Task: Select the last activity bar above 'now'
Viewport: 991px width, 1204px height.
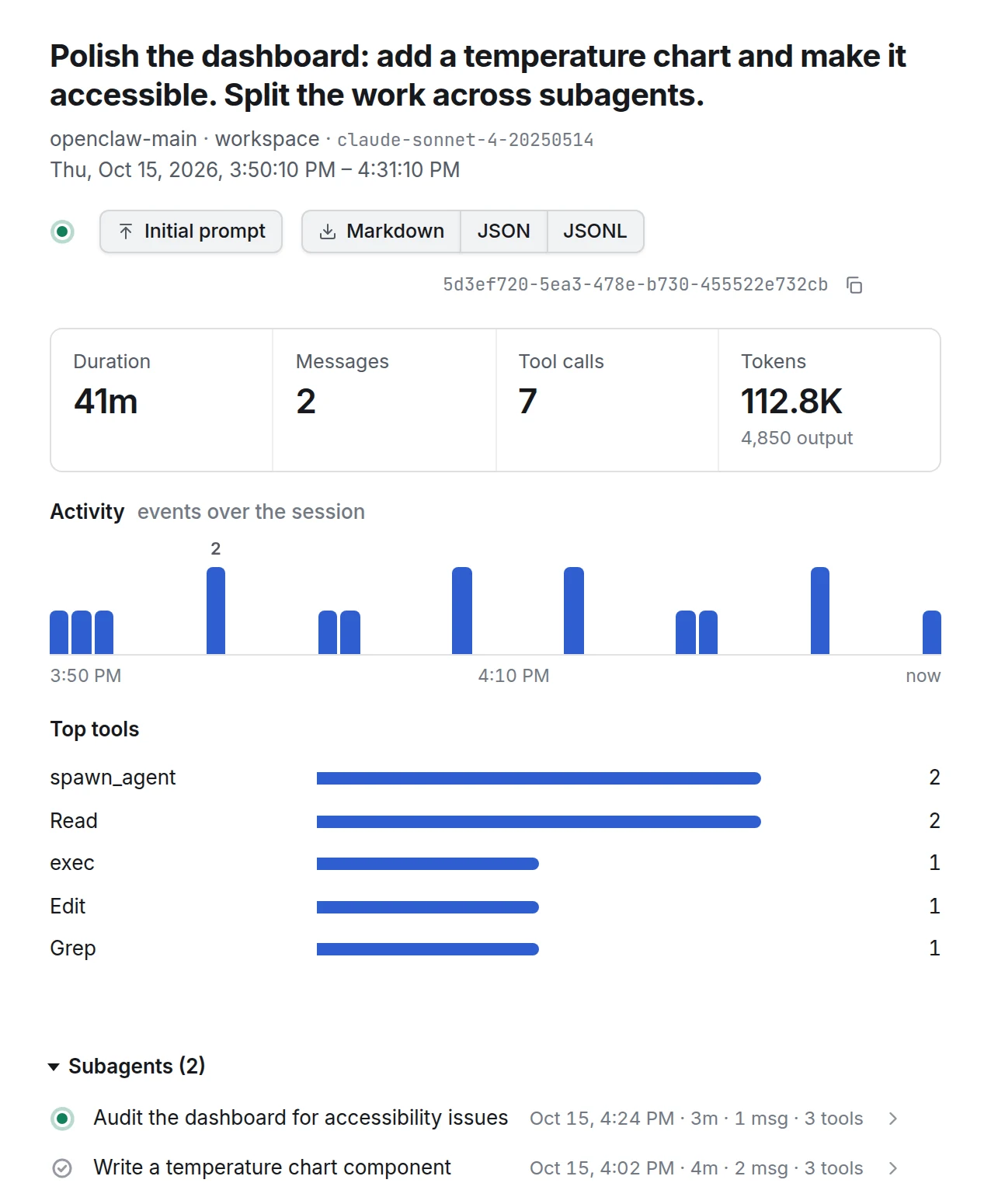Action: click(x=932, y=632)
